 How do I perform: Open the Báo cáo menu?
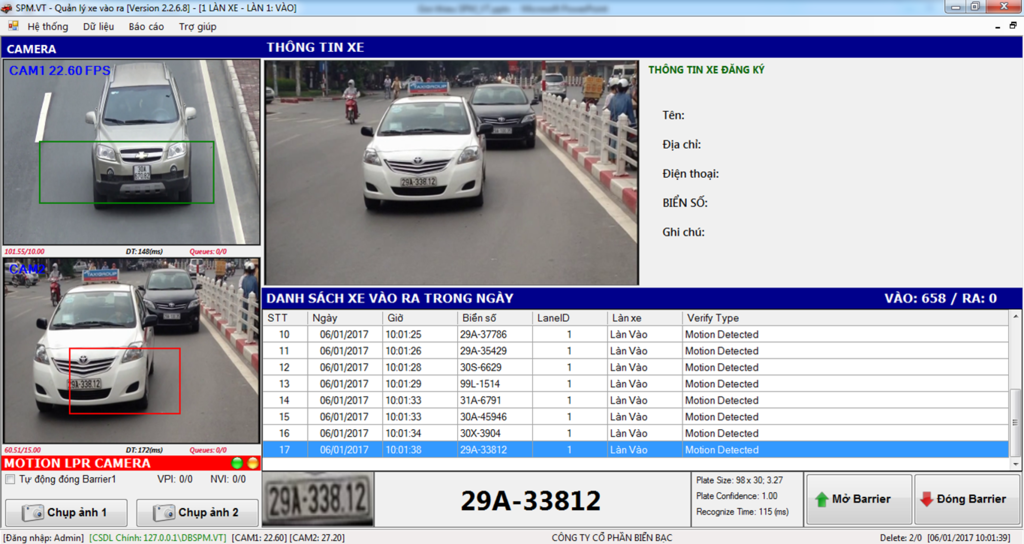click(146, 26)
